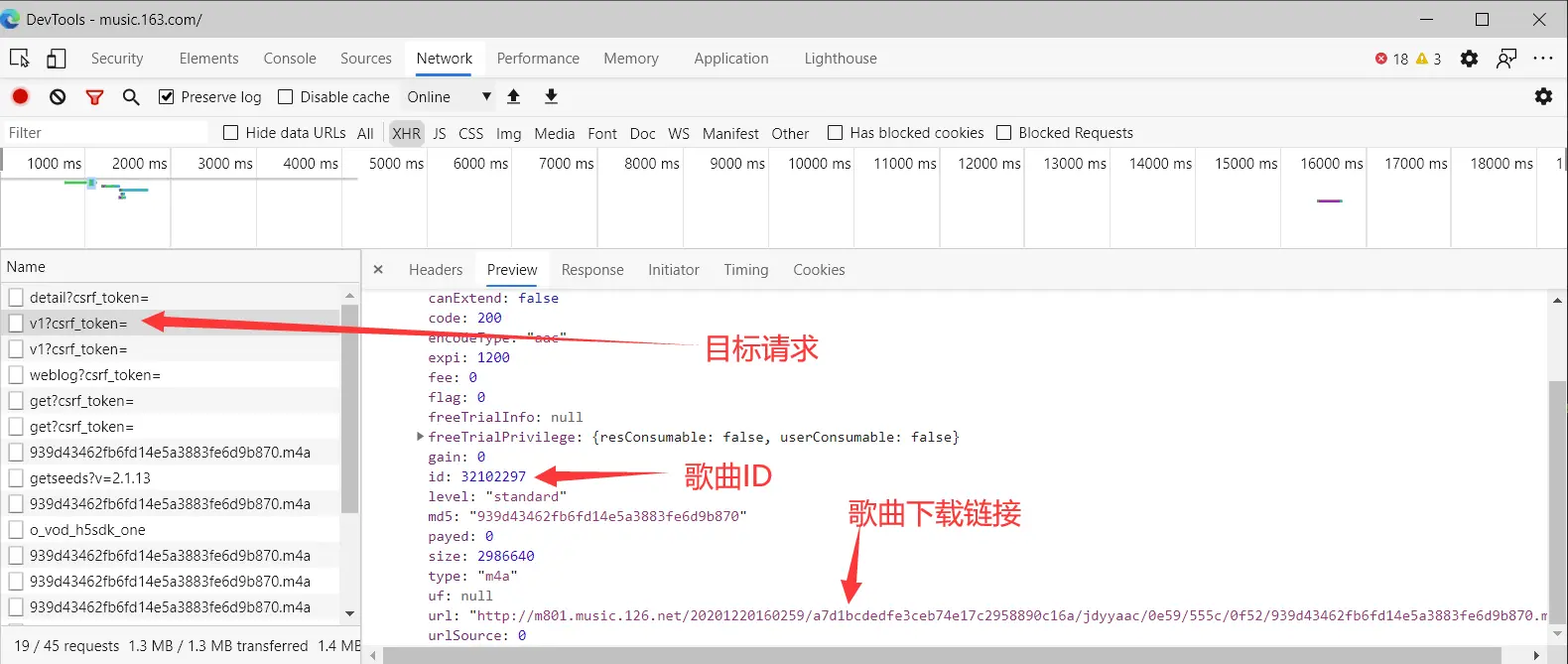Select the inspect element picker icon
This screenshot has width=1568, height=664.
click(19, 59)
